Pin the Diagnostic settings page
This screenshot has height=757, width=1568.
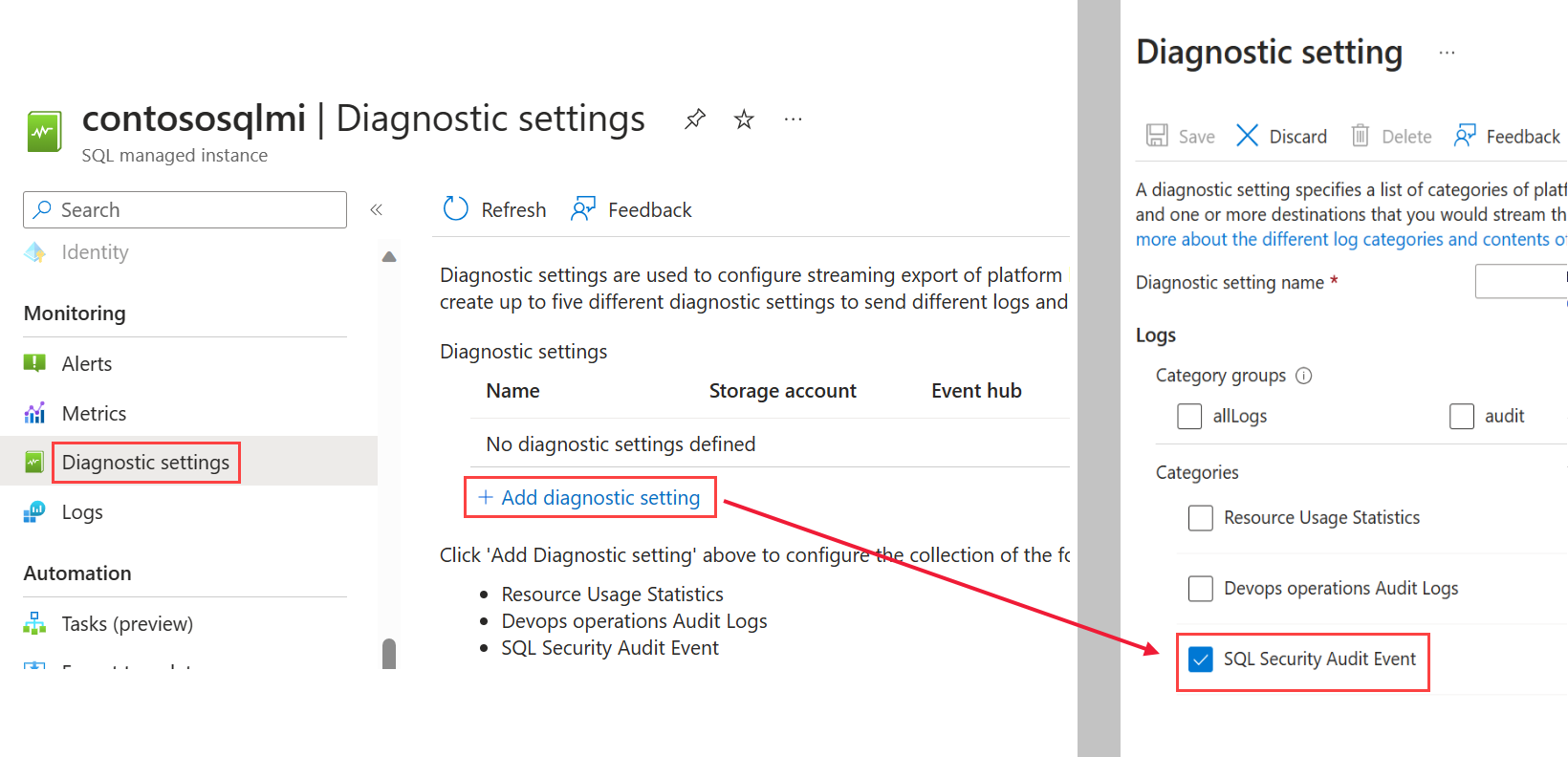[x=694, y=118]
